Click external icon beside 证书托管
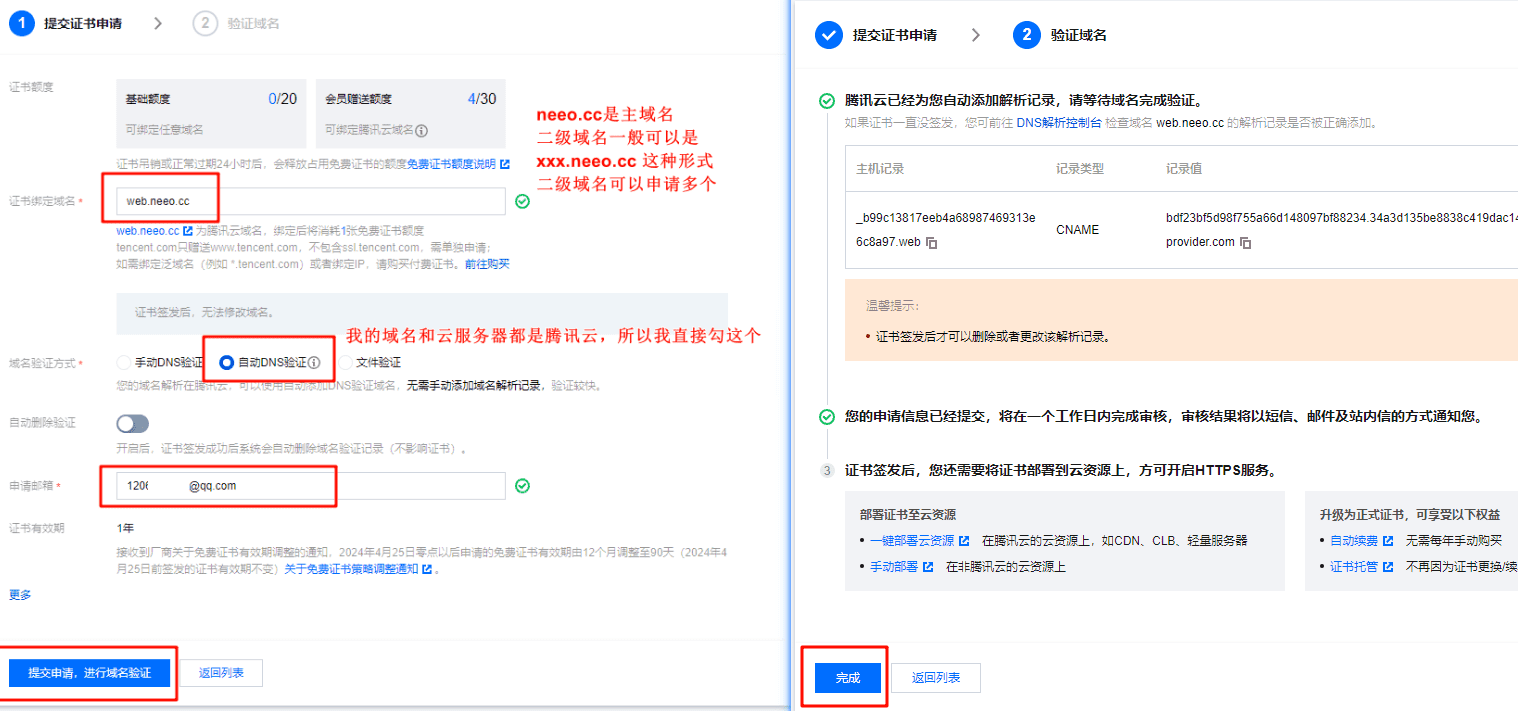The height and width of the screenshot is (711, 1518). coord(1387,567)
